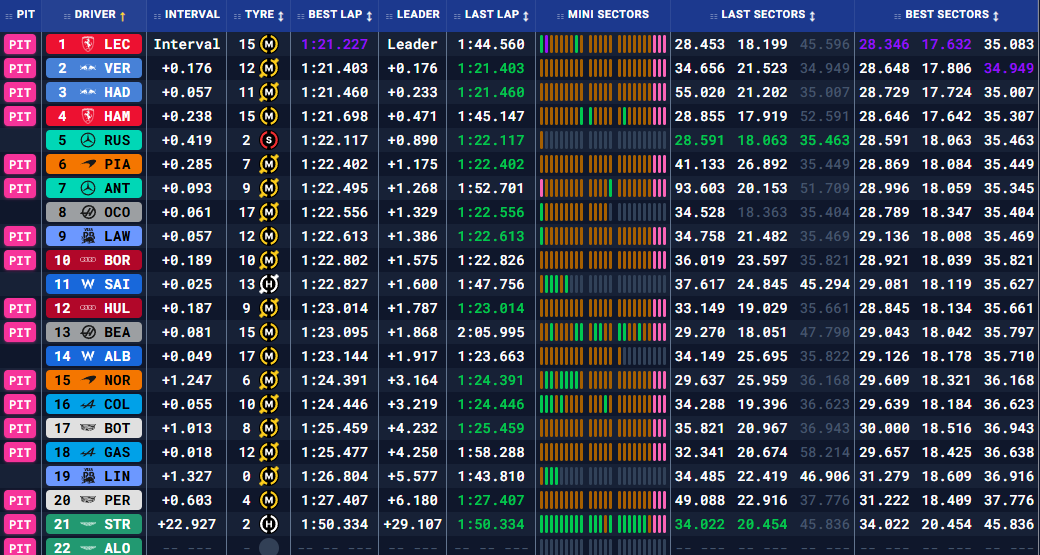
Task: Click the medium tyre icon in Leclerc's row
Action: [268, 44]
